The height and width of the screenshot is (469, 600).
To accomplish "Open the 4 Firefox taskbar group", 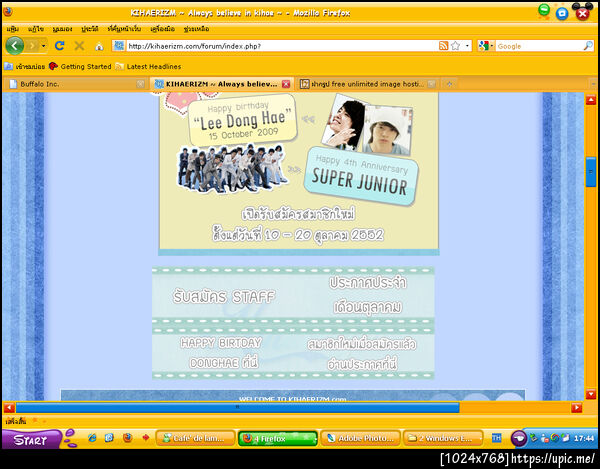I will [278, 438].
